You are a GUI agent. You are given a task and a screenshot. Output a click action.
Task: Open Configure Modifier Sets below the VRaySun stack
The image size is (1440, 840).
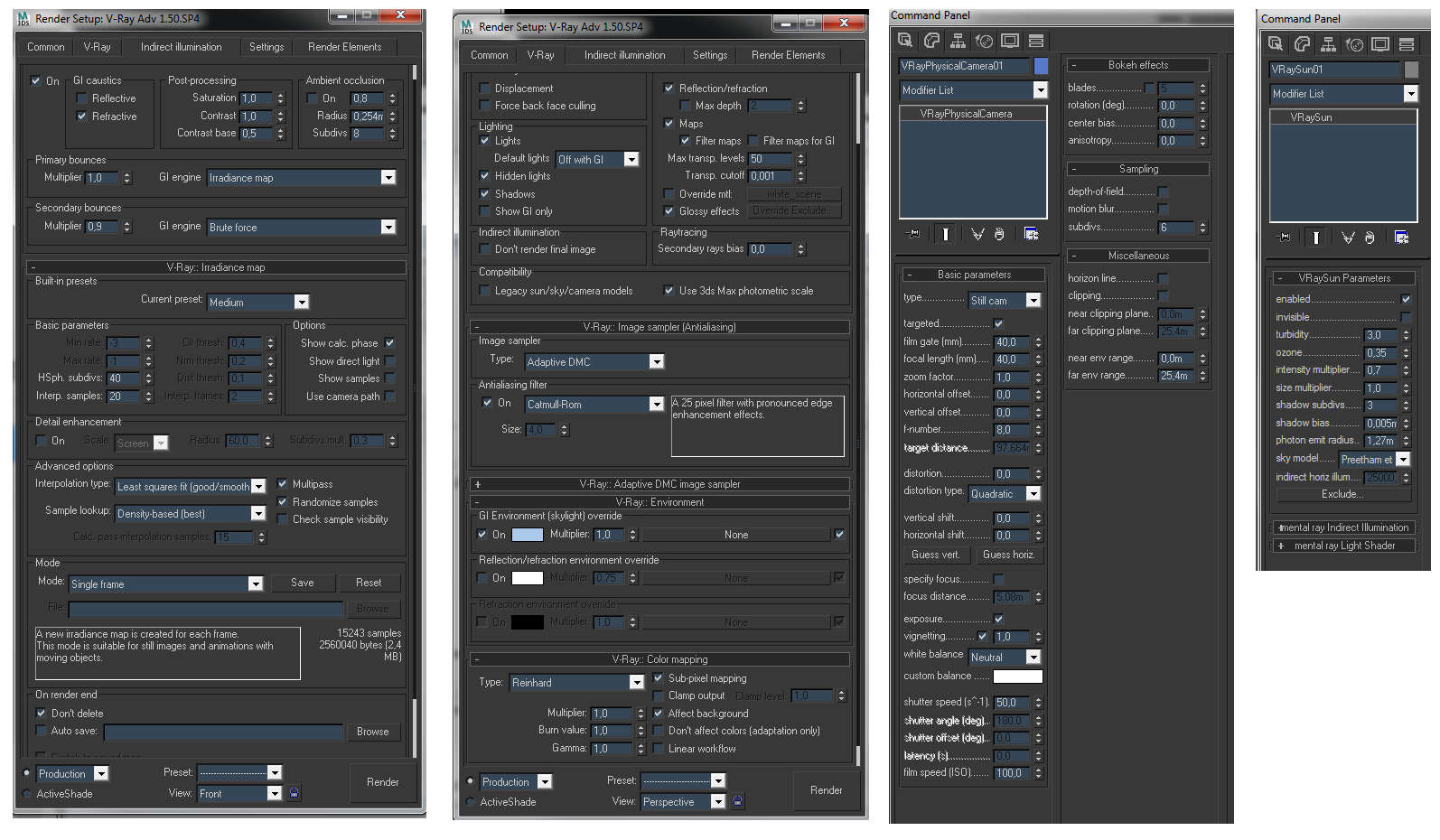click(x=1401, y=238)
